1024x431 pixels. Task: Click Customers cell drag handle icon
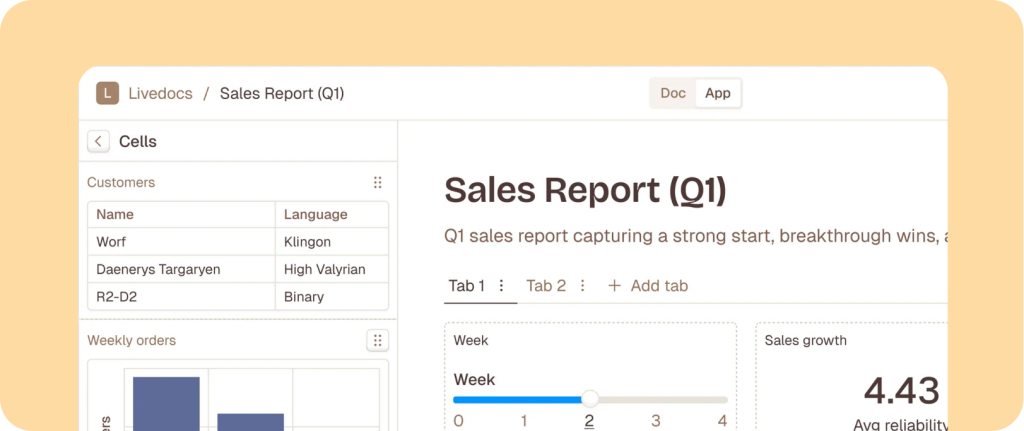click(377, 183)
